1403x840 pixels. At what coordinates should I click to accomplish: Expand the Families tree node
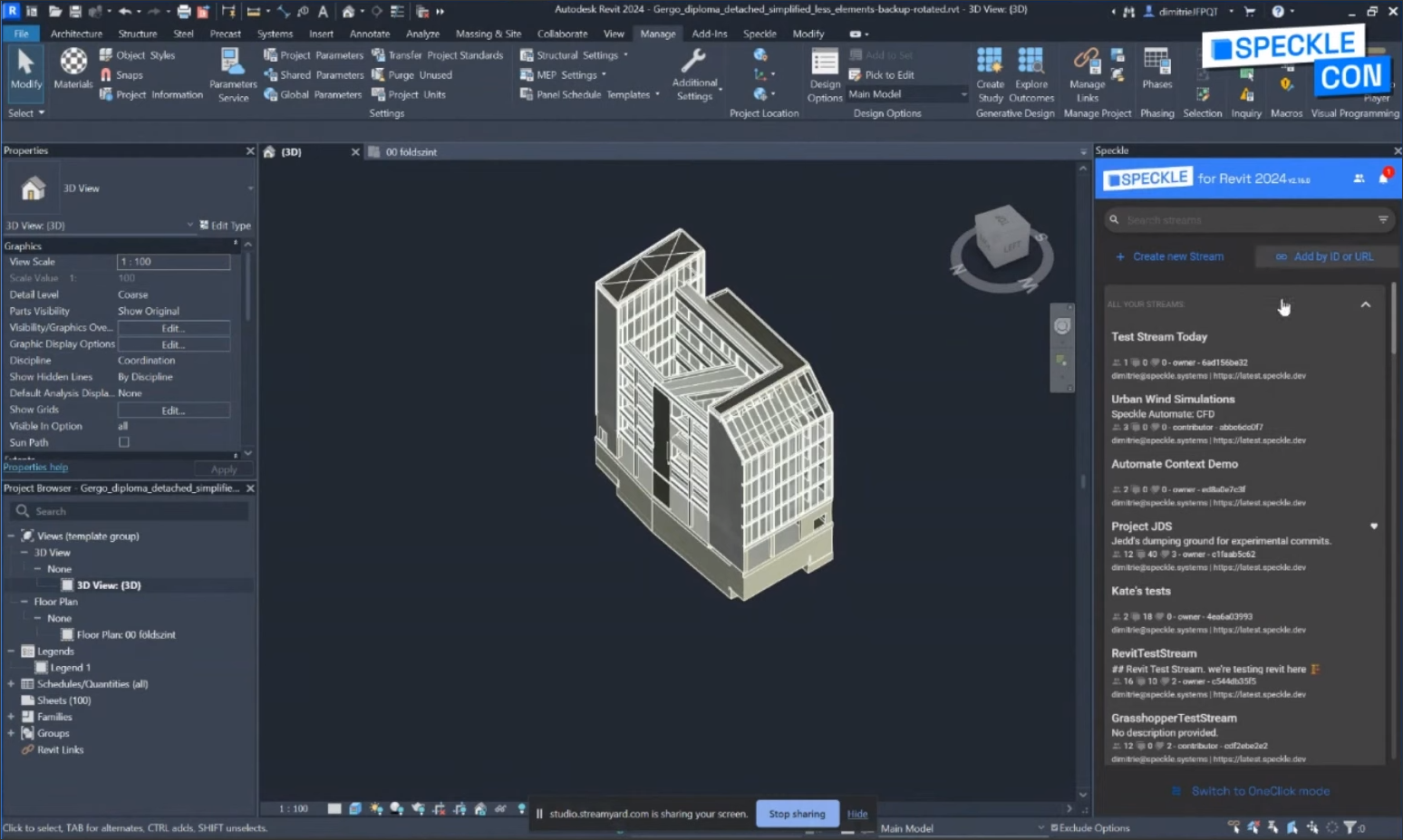tap(11, 717)
